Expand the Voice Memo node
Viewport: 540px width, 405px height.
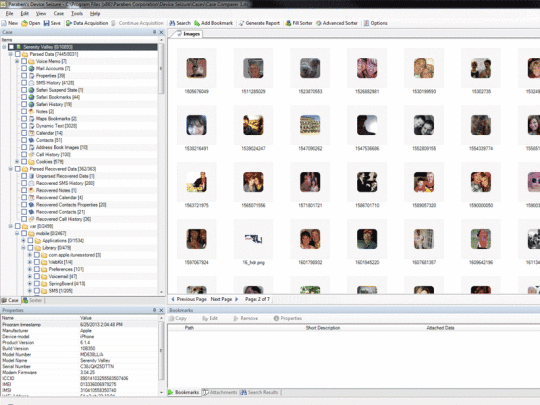[x=17, y=61]
